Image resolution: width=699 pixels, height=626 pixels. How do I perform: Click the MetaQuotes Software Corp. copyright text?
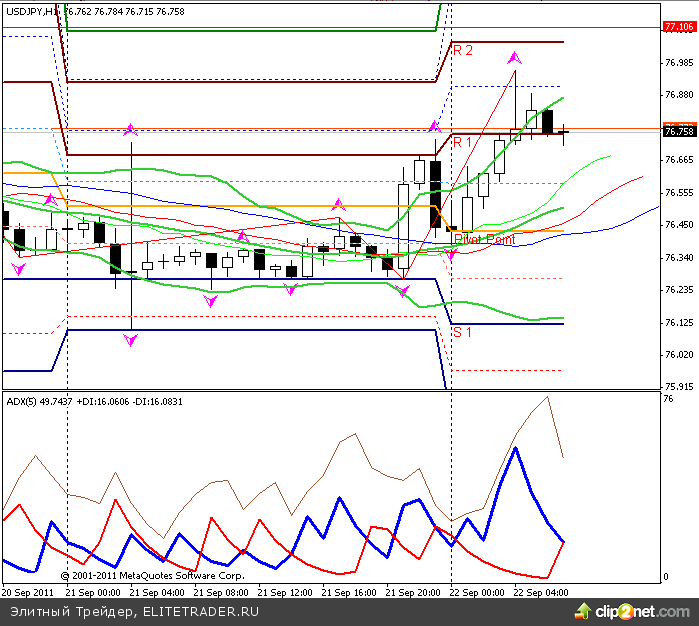(x=152, y=576)
